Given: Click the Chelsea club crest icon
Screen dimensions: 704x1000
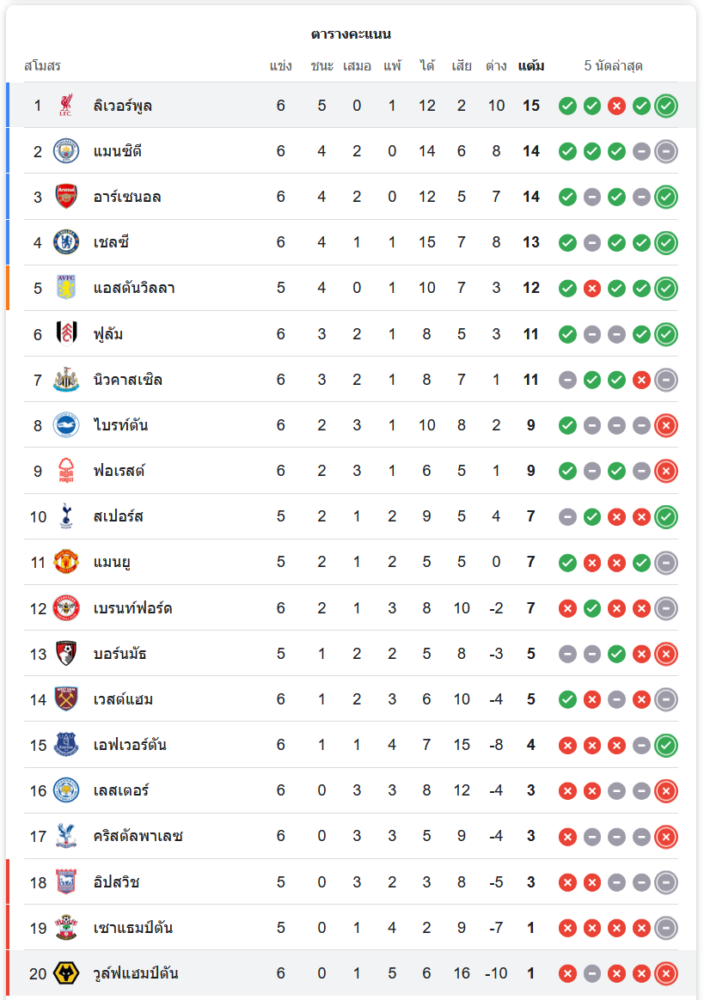Looking at the screenshot, I should (66, 242).
